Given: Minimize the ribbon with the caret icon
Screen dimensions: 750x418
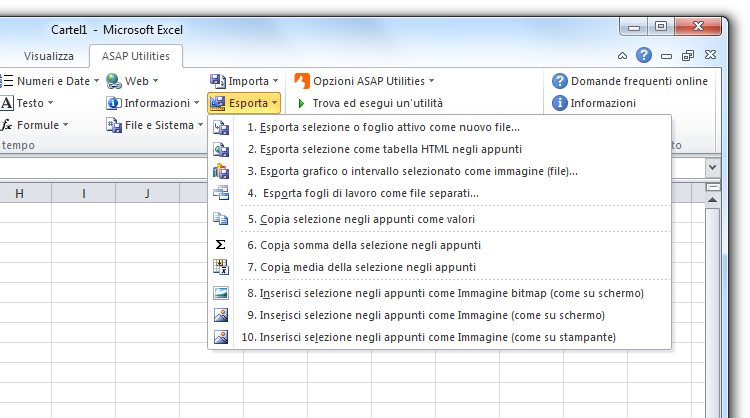Looking at the screenshot, I should click(x=622, y=55).
